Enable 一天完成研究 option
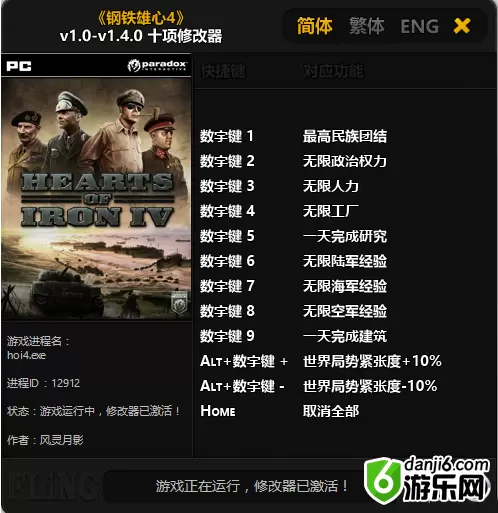 click(x=345, y=236)
